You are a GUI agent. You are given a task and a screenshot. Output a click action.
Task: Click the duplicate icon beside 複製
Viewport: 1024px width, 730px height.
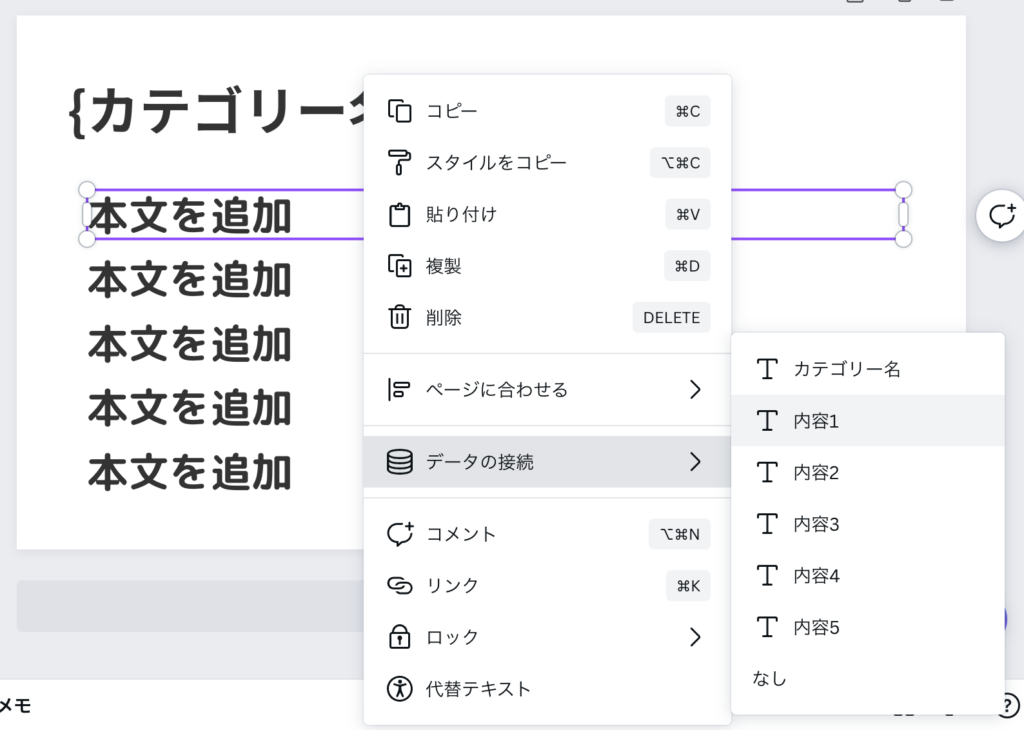click(x=399, y=267)
